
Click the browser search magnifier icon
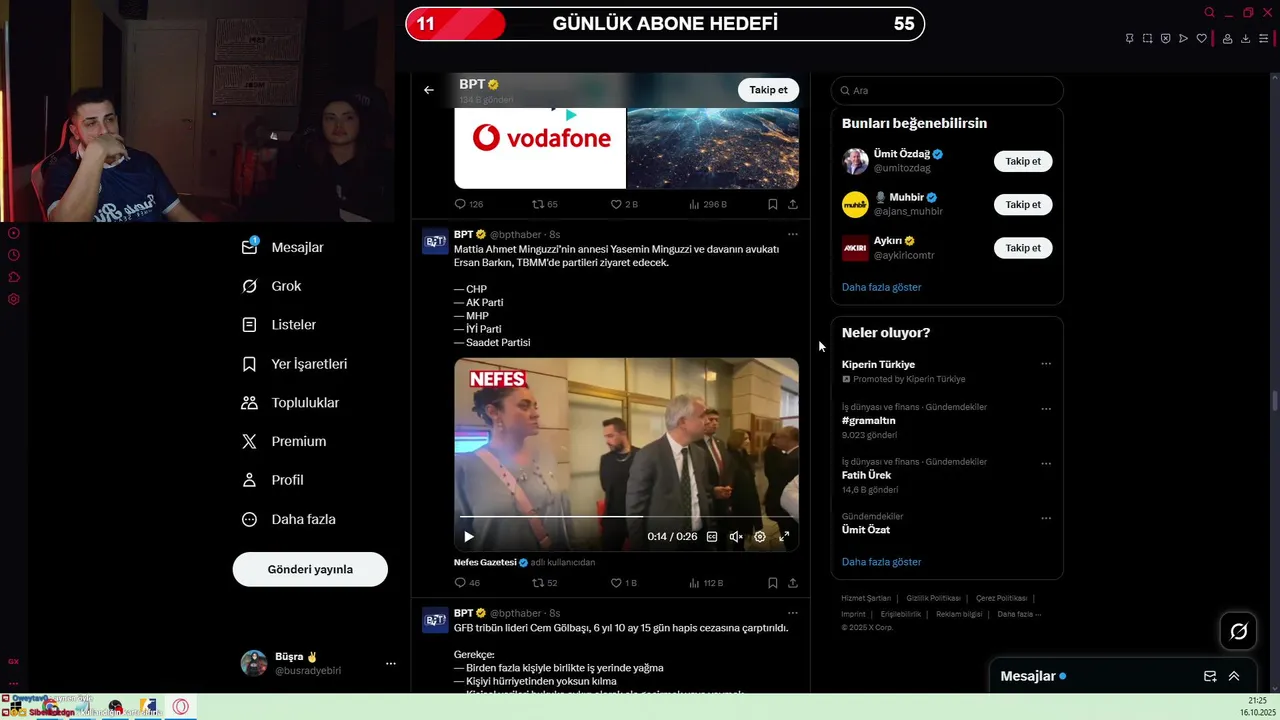(x=1209, y=13)
